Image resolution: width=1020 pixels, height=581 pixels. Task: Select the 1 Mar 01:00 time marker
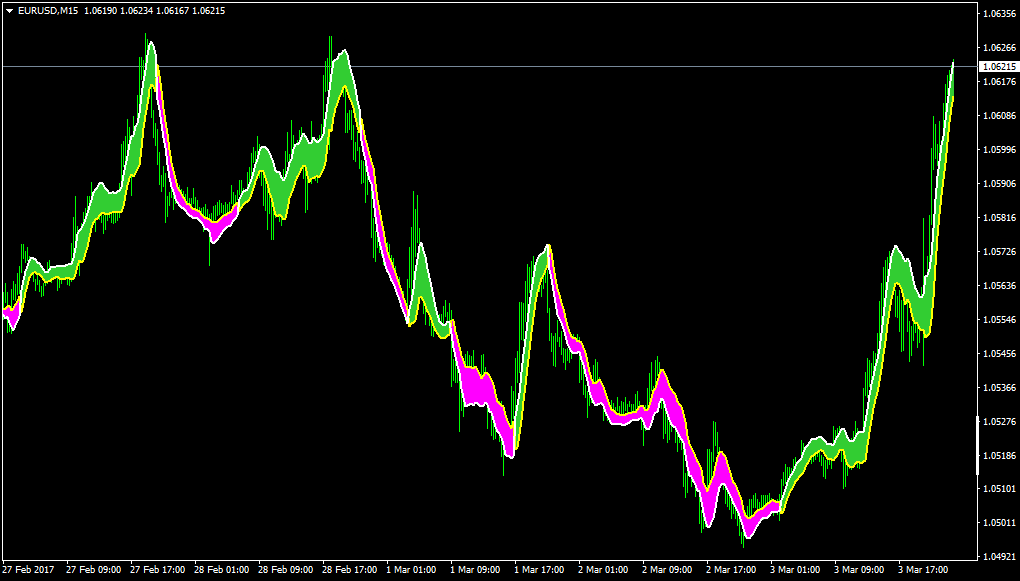[410, 570]
